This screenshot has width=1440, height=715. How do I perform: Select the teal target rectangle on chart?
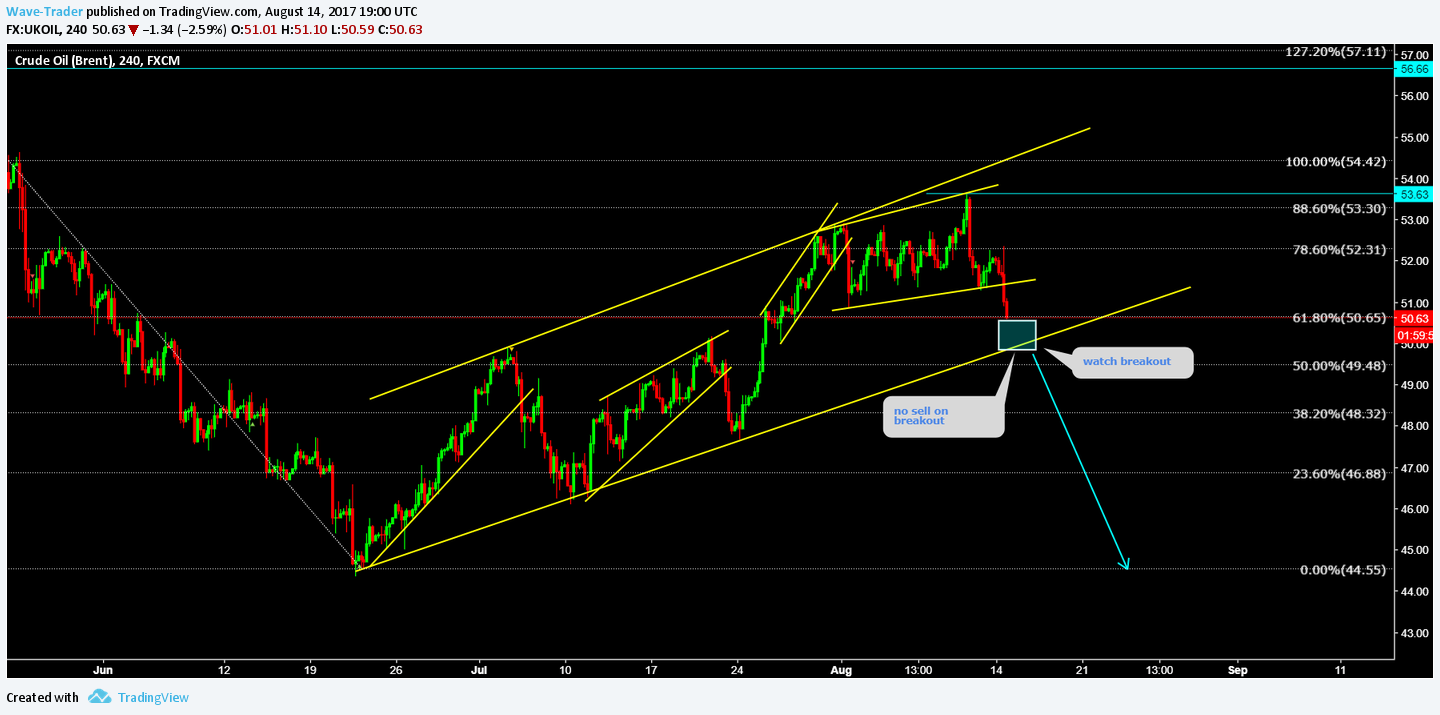coord(1017,335)
